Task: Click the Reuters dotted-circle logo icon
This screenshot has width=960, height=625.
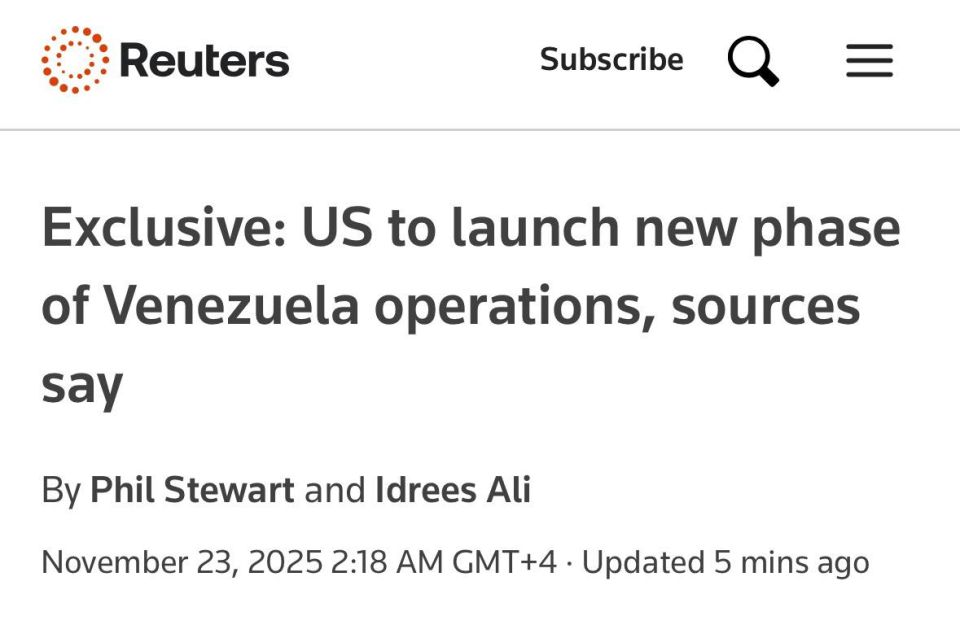Action: coord(74,60)
